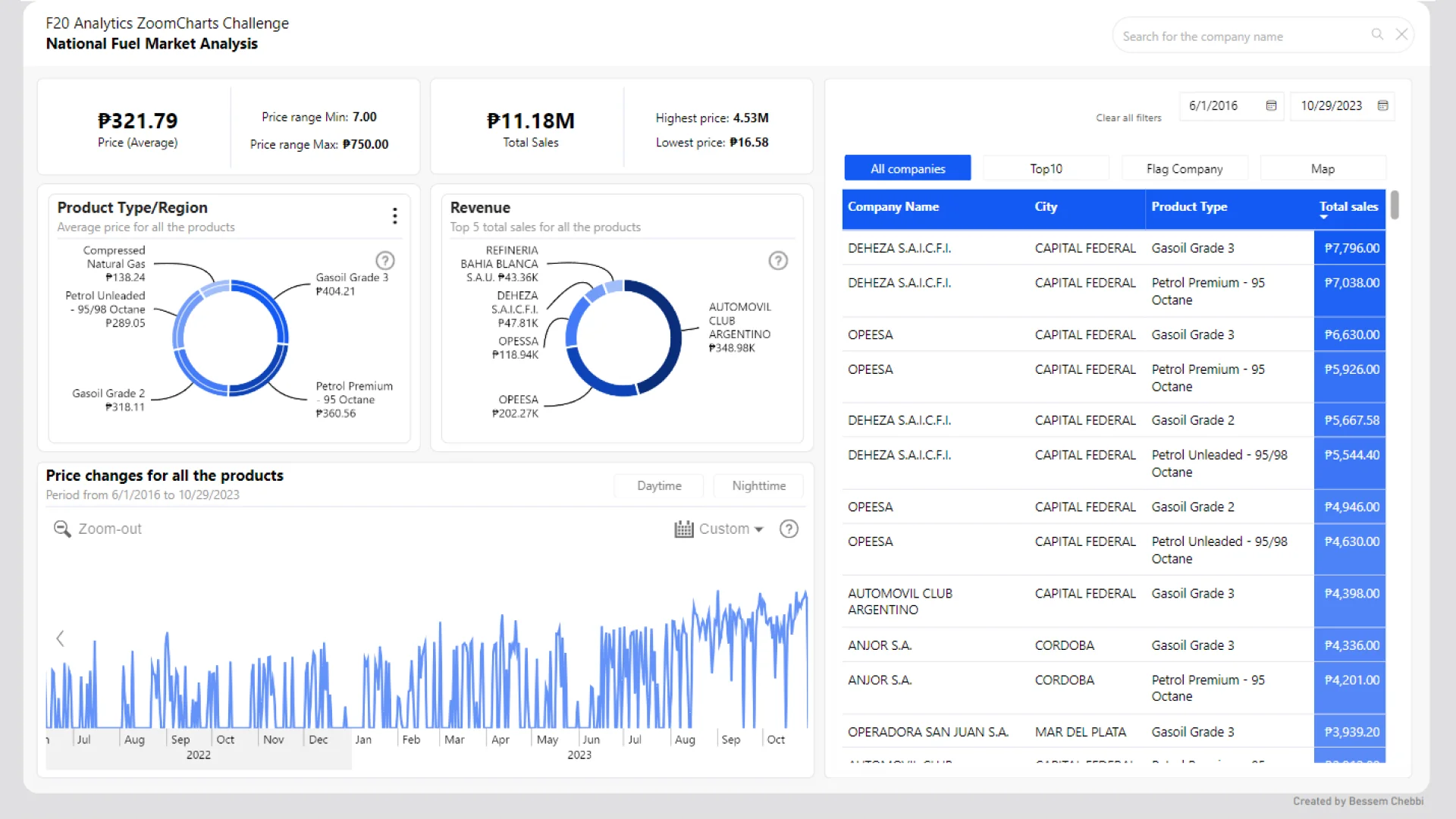The image size is (1456, 819).
Task: Open Product Type/Region more options menu
Action: click(394, 216)
